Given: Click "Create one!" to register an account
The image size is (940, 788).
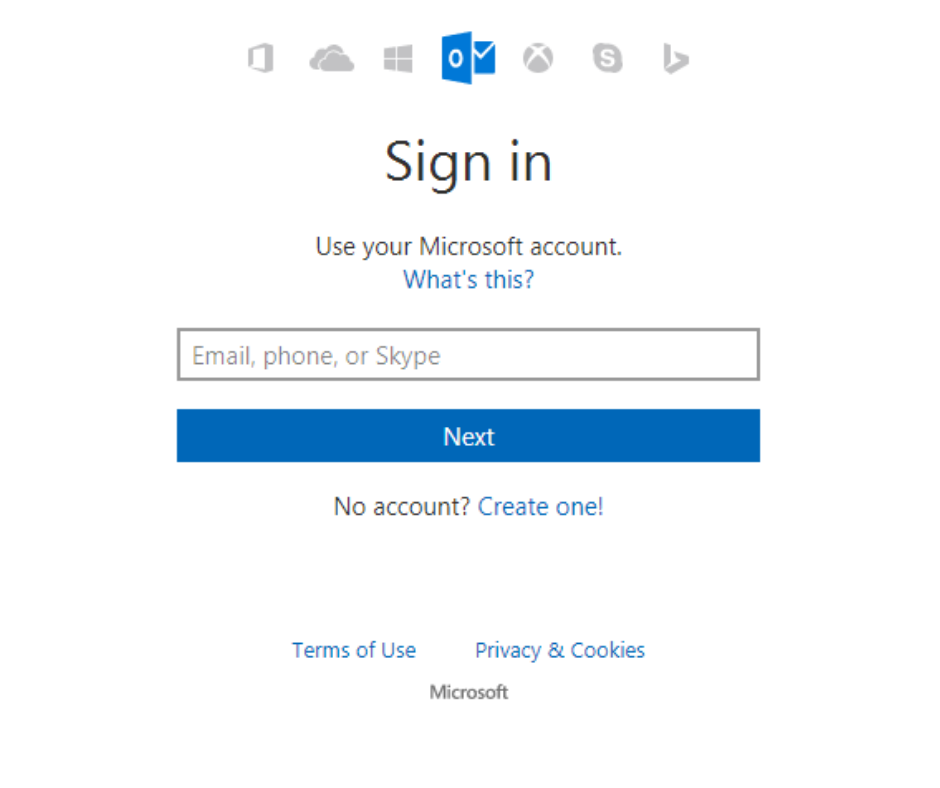Looking at the screenshot, I should [540, 506].
